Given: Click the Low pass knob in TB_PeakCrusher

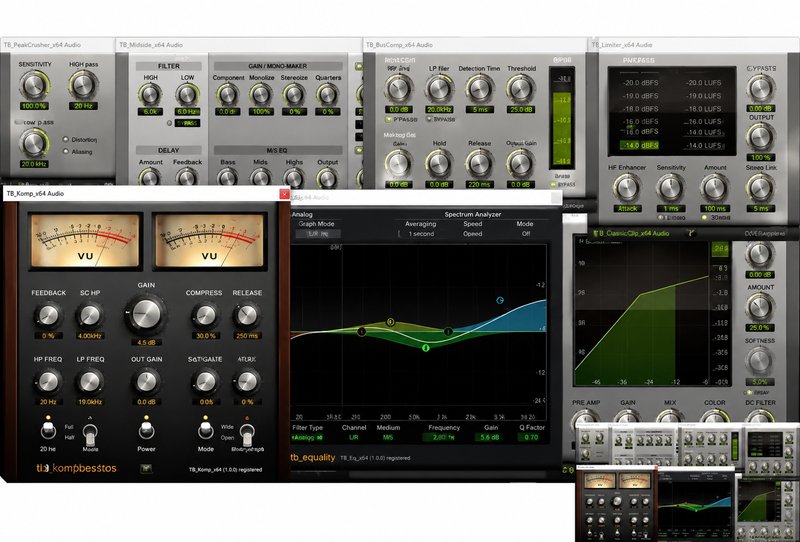Looking at the screenshot, I should 34,143.
